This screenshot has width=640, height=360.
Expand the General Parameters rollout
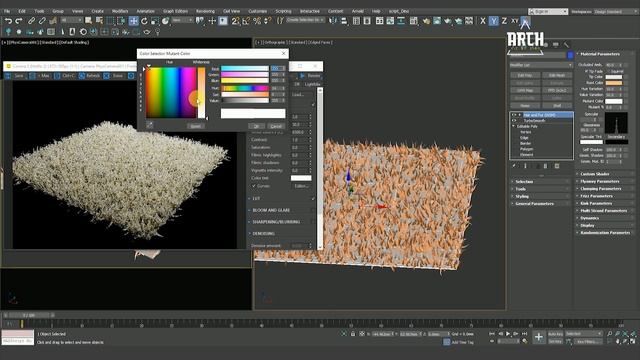click(541, 204)
